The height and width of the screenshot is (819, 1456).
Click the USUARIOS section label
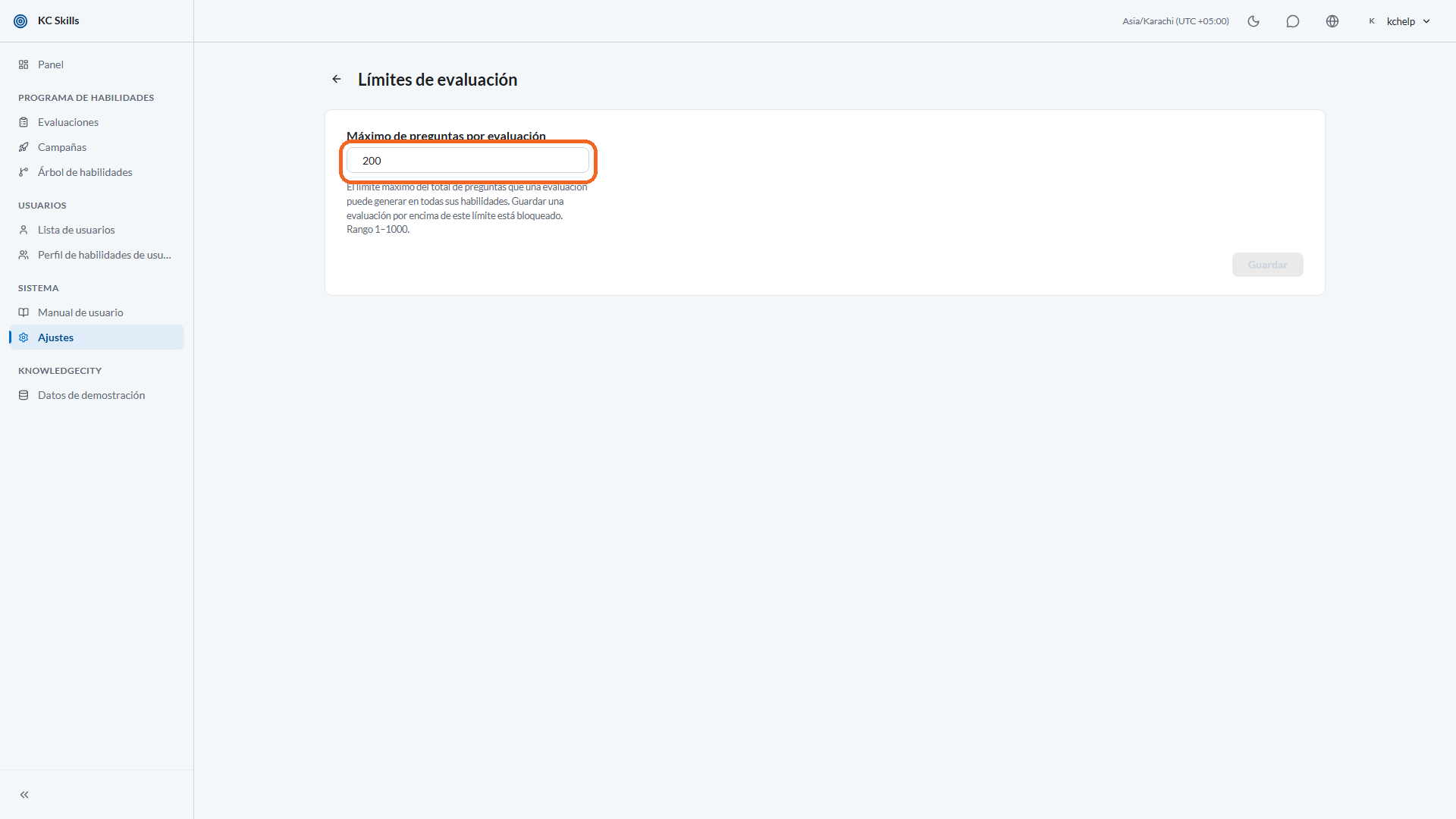42,206
